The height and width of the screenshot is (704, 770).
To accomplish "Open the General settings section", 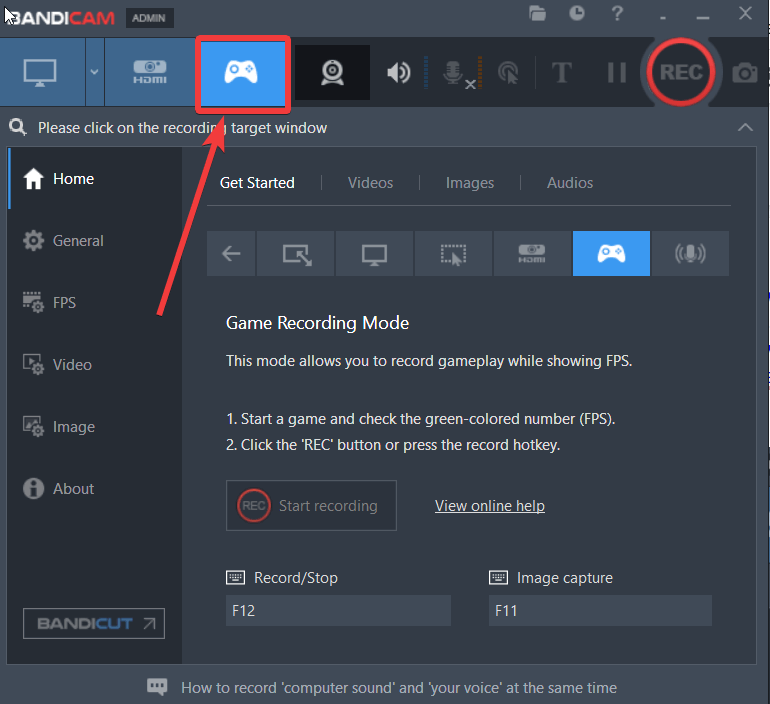I will pos(95,241).
